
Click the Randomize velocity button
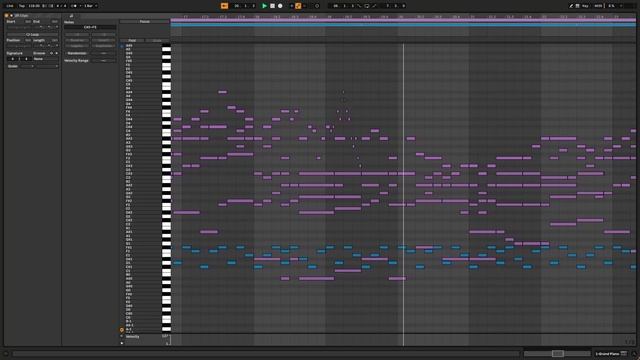click(77, 53)
